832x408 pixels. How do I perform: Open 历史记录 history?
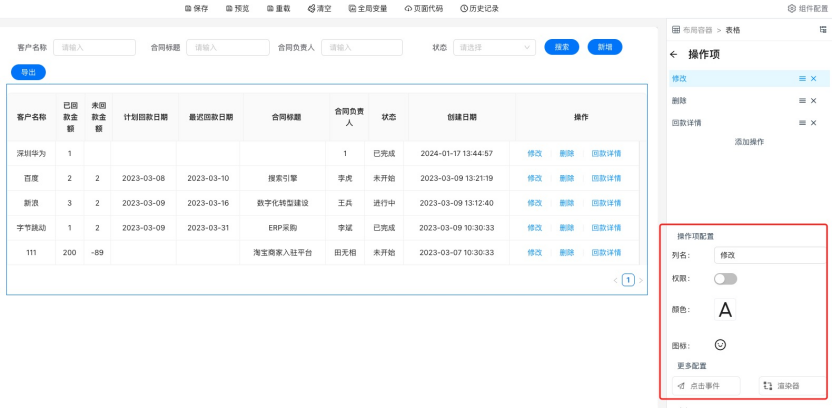tap(480, 8)
